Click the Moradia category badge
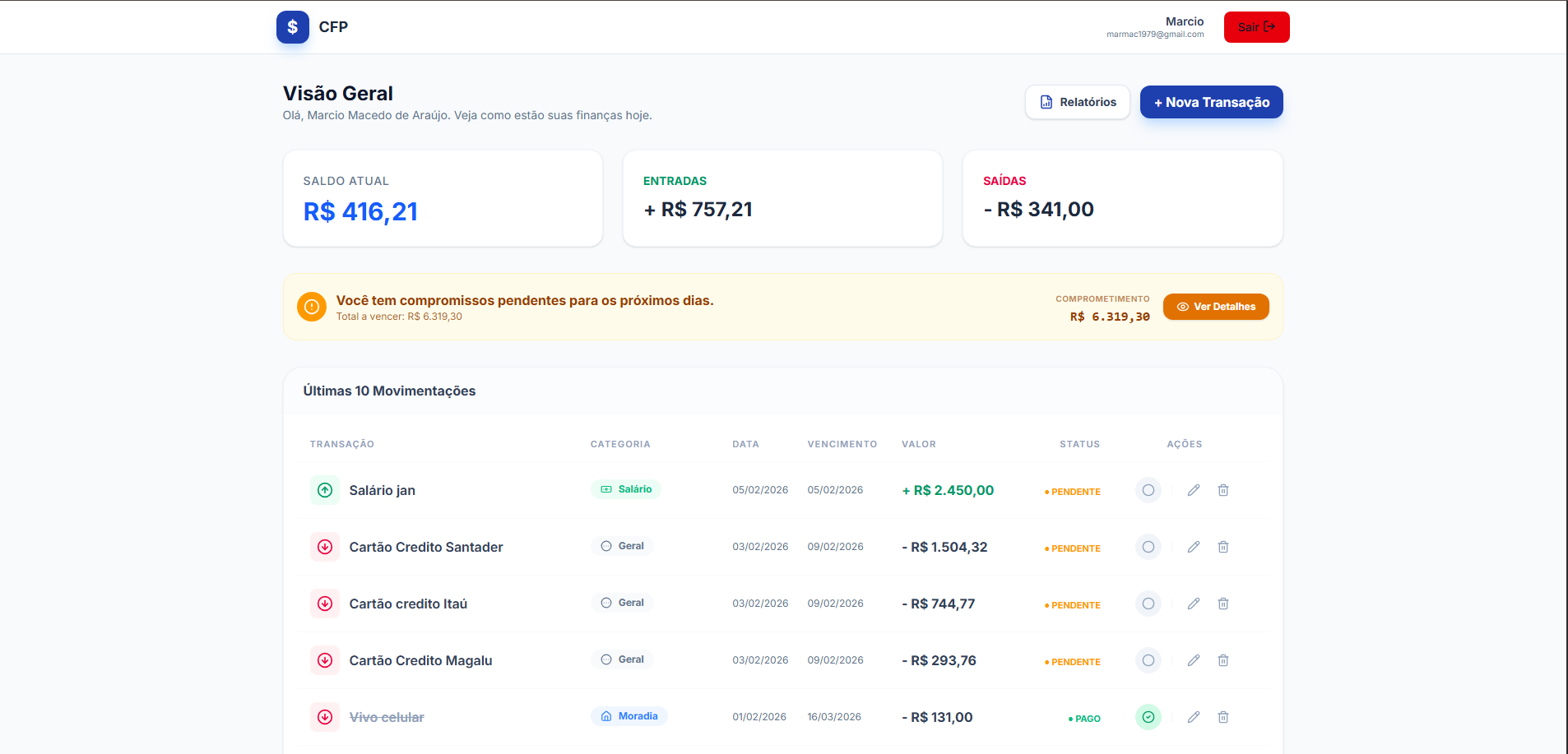The image size is (1568, 754). coord(629,716)
